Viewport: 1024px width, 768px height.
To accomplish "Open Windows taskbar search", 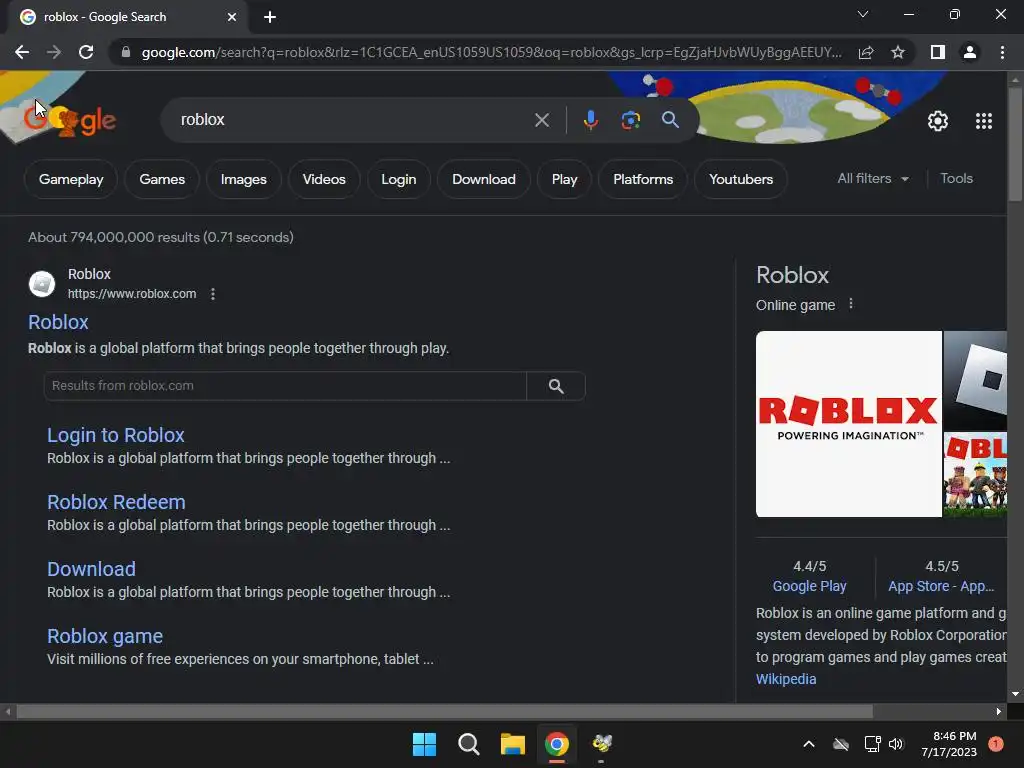I will click(468, 744).
